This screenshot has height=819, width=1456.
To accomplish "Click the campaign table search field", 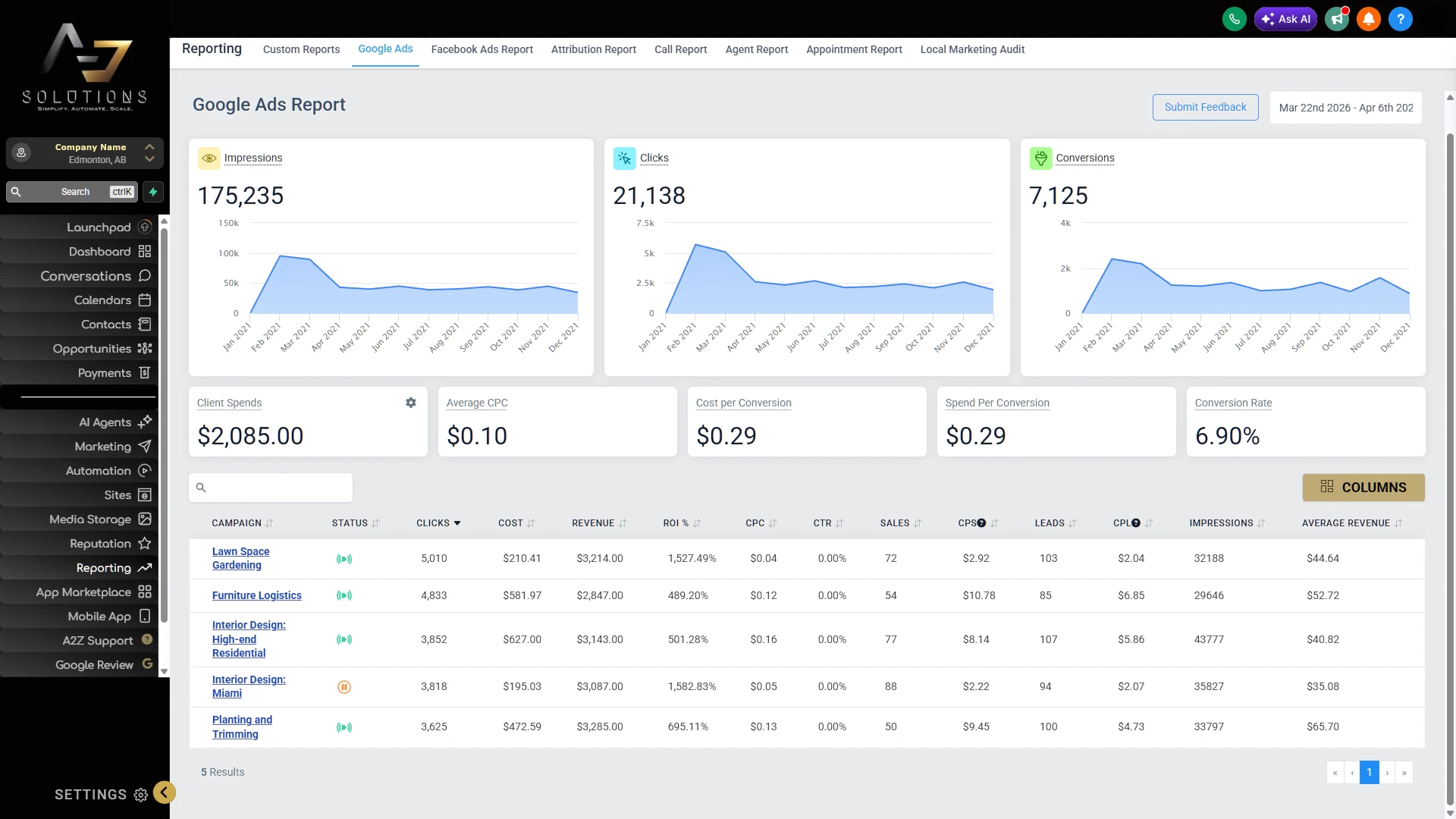I will (x=278, y=488).
